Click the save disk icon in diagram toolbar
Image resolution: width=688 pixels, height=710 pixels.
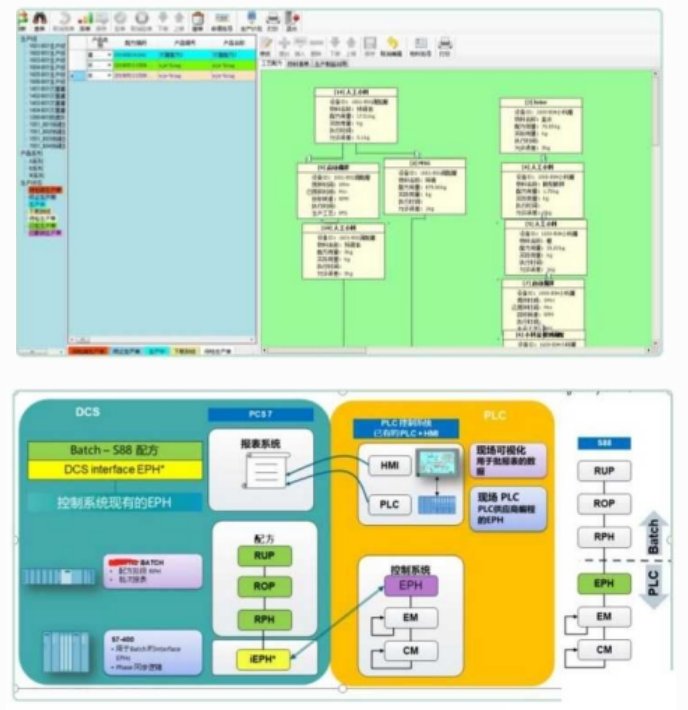pyautogui.click(x=369, y=43)
